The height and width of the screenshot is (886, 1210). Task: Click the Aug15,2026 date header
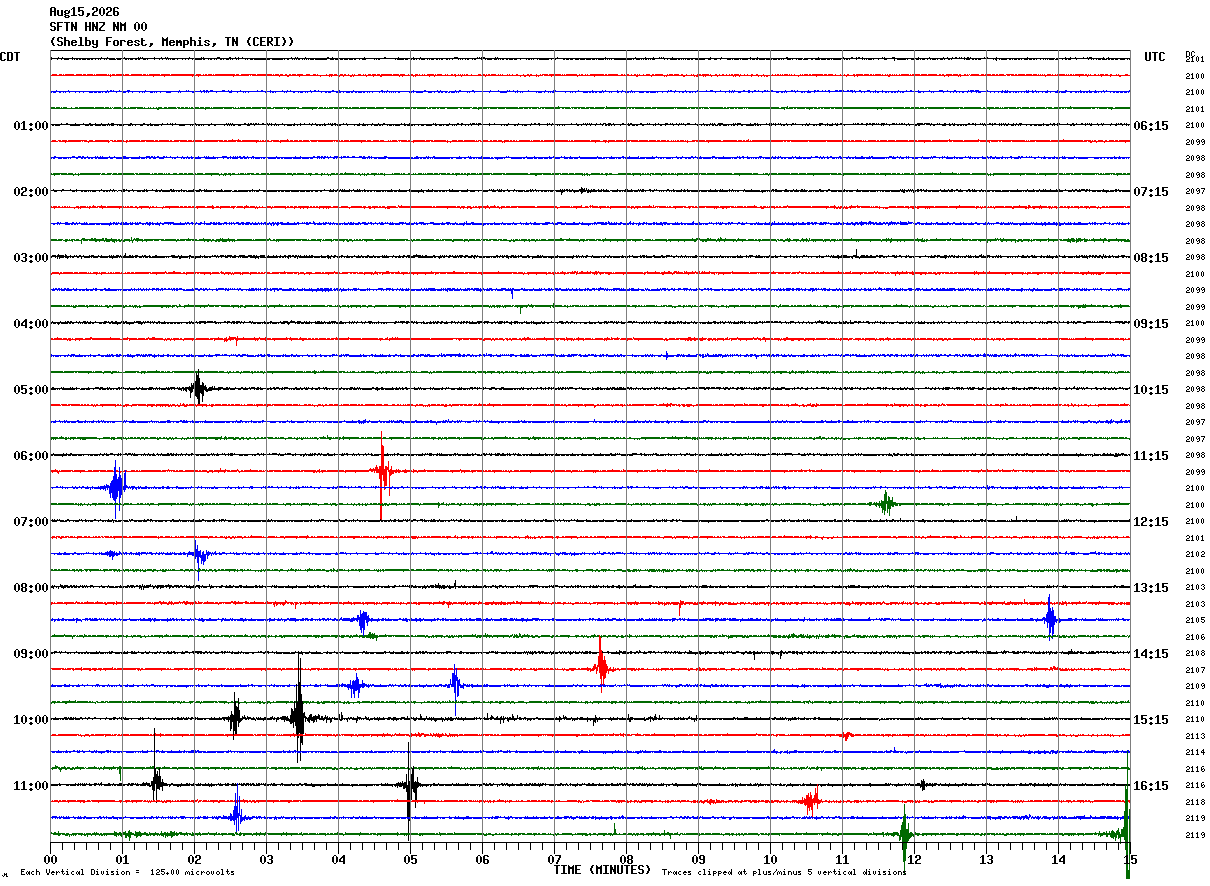(84, 12)
